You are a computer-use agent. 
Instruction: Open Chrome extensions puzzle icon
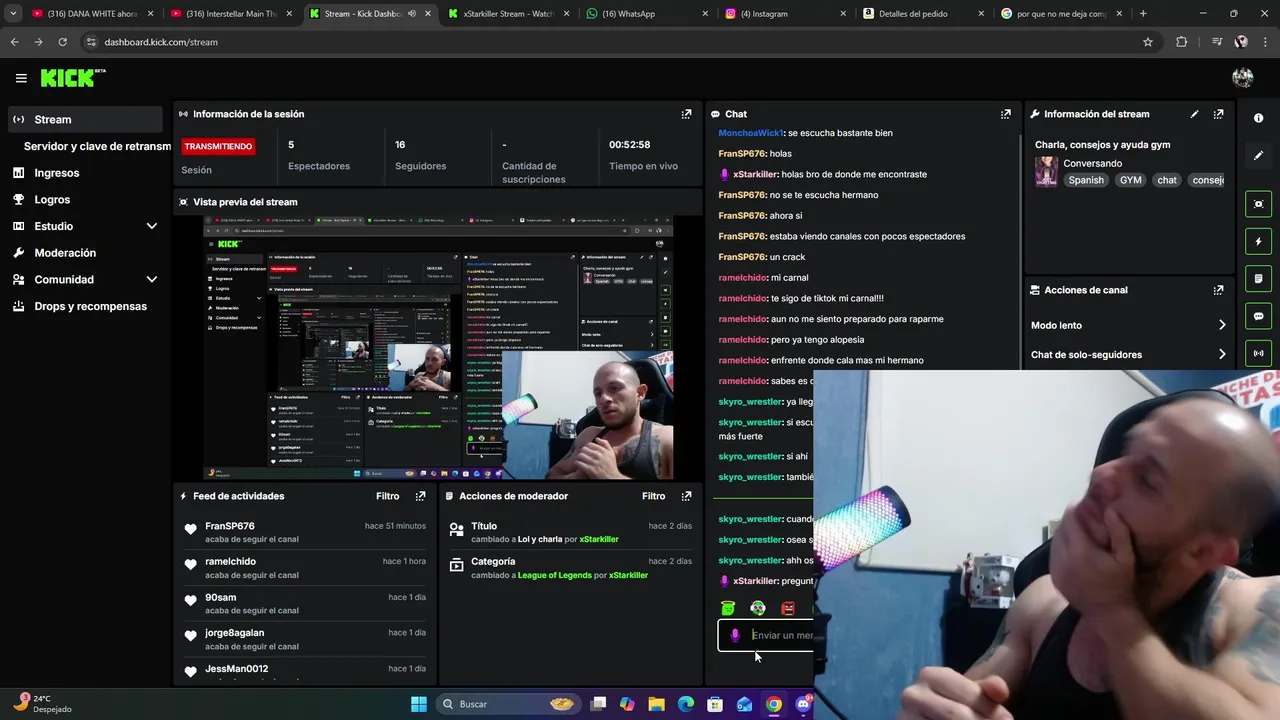[x=1182, y=42]
